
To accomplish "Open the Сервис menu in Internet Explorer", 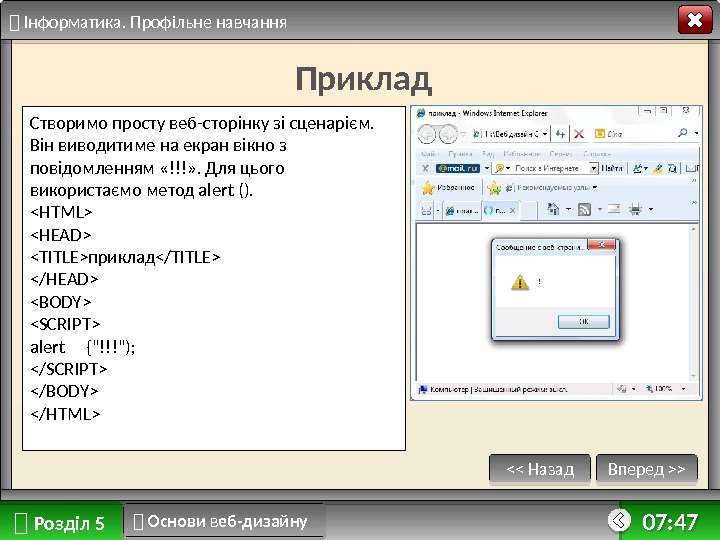I will (560, 154).
